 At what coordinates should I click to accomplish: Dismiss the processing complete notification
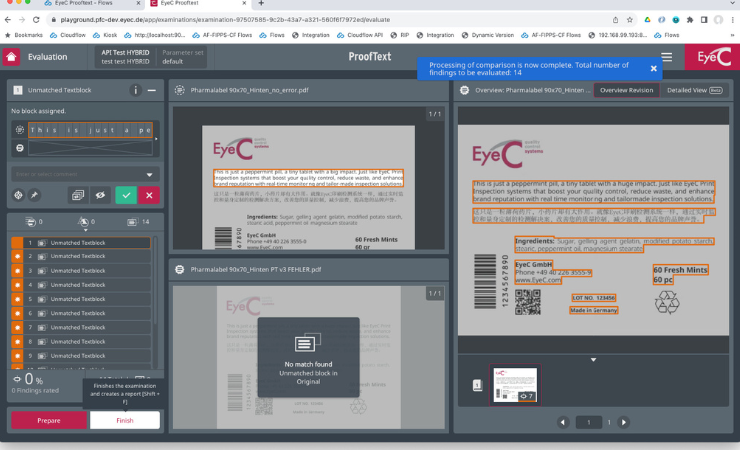coord(654,68)
